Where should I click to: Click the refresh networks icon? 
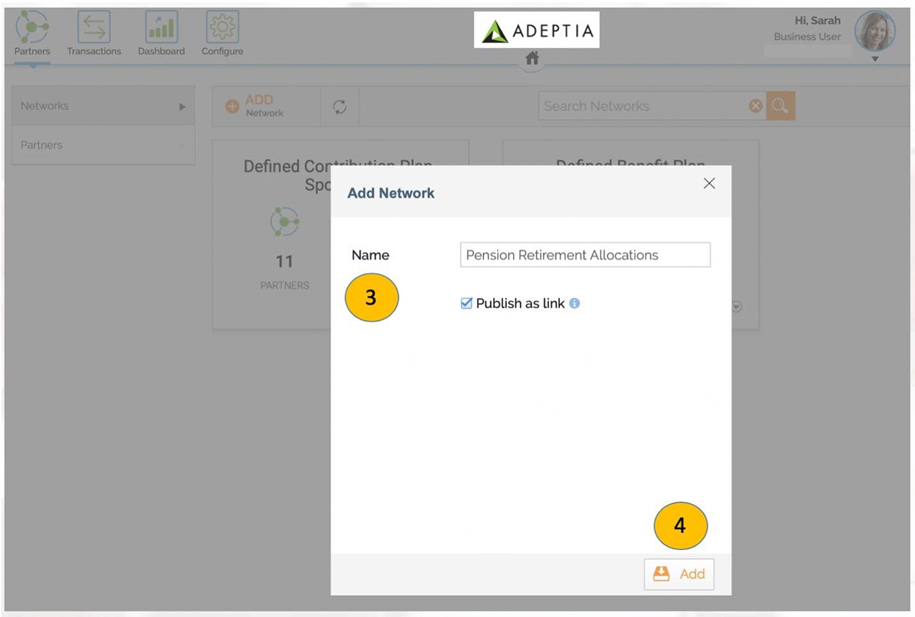click(340, 107)
